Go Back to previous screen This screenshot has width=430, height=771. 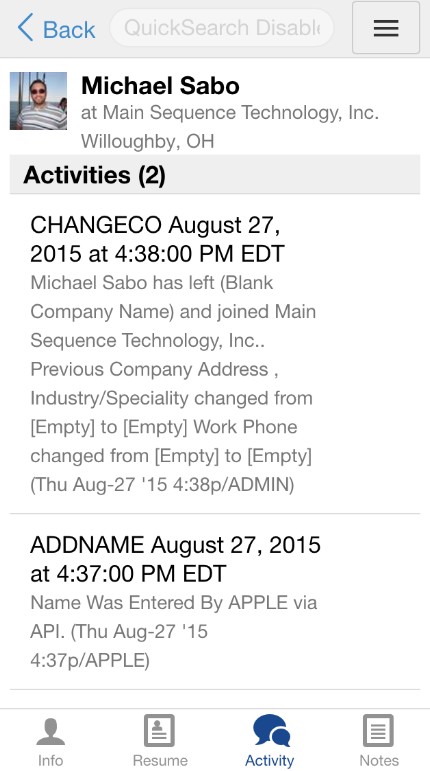tap(56, 28)
